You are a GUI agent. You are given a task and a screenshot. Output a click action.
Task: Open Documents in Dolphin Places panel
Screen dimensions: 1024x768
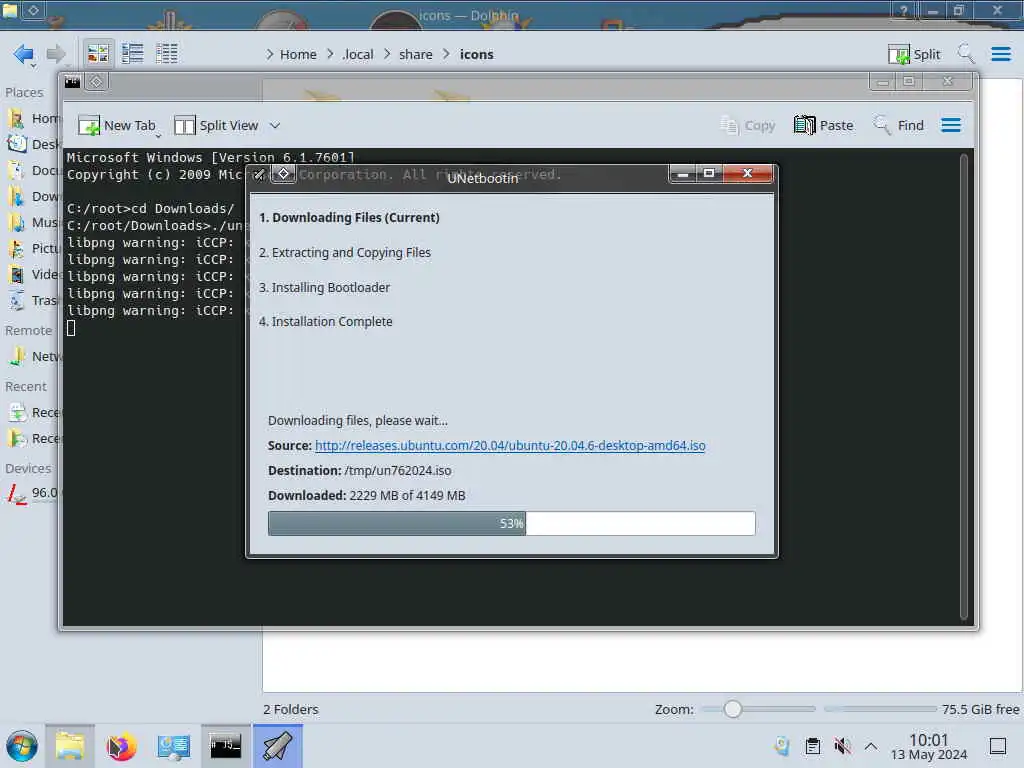click(33, 170)
